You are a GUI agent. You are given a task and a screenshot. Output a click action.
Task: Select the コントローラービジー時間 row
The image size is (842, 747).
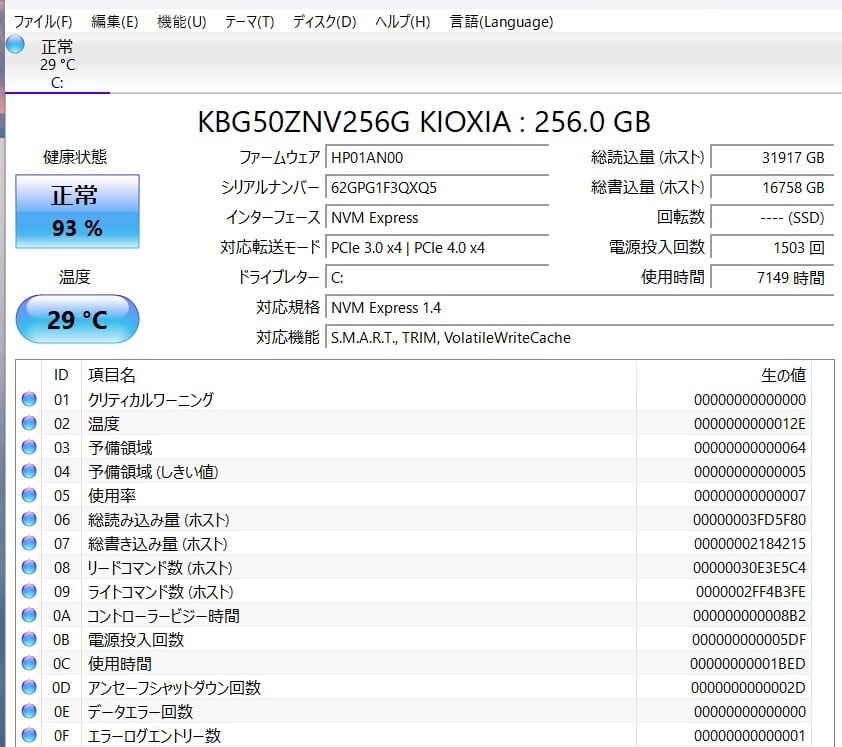(x=413, y=615)
